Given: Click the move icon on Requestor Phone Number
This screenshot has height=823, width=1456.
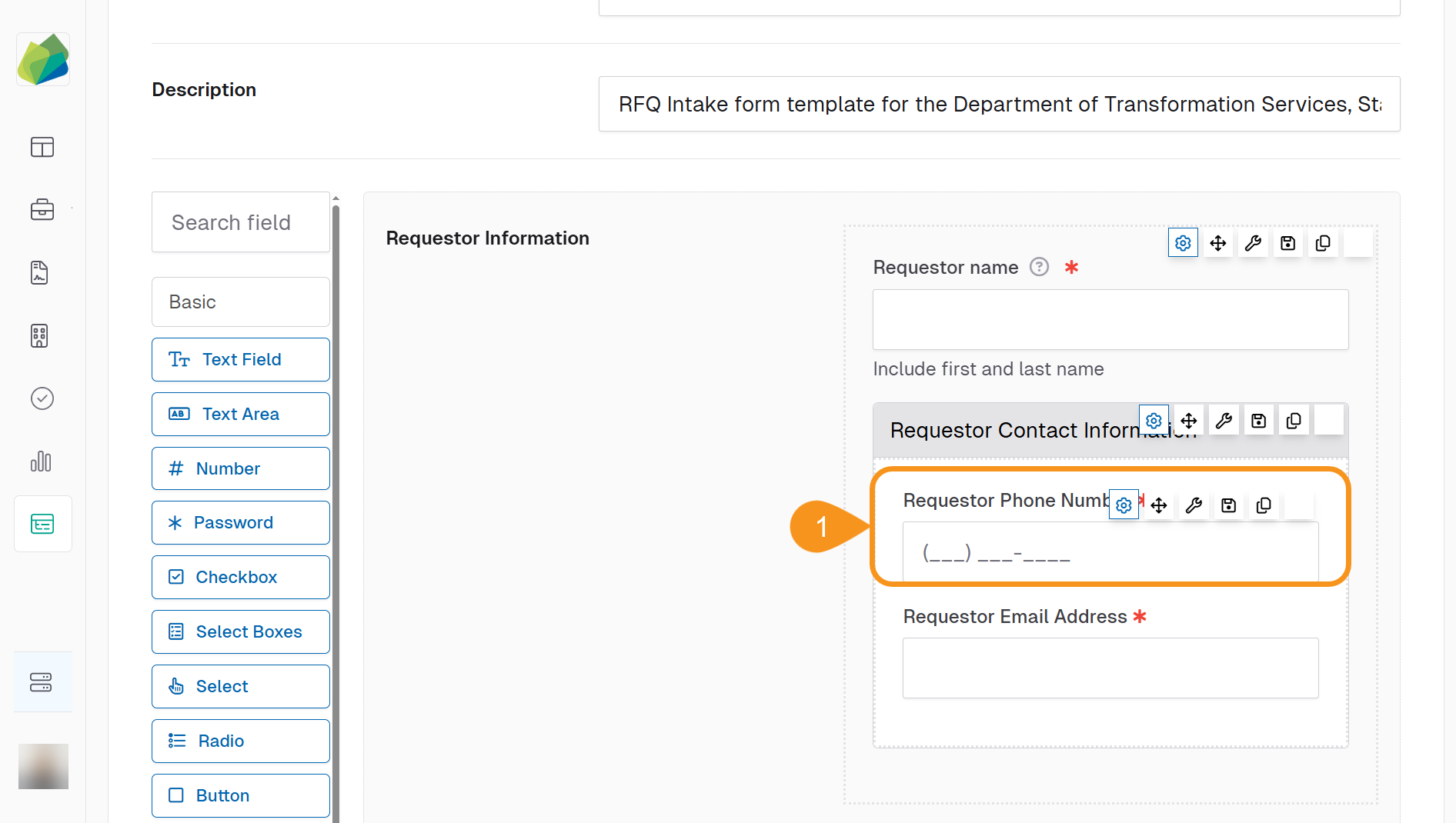Looking at the screenshot, I should click(x=1159, y=505).
